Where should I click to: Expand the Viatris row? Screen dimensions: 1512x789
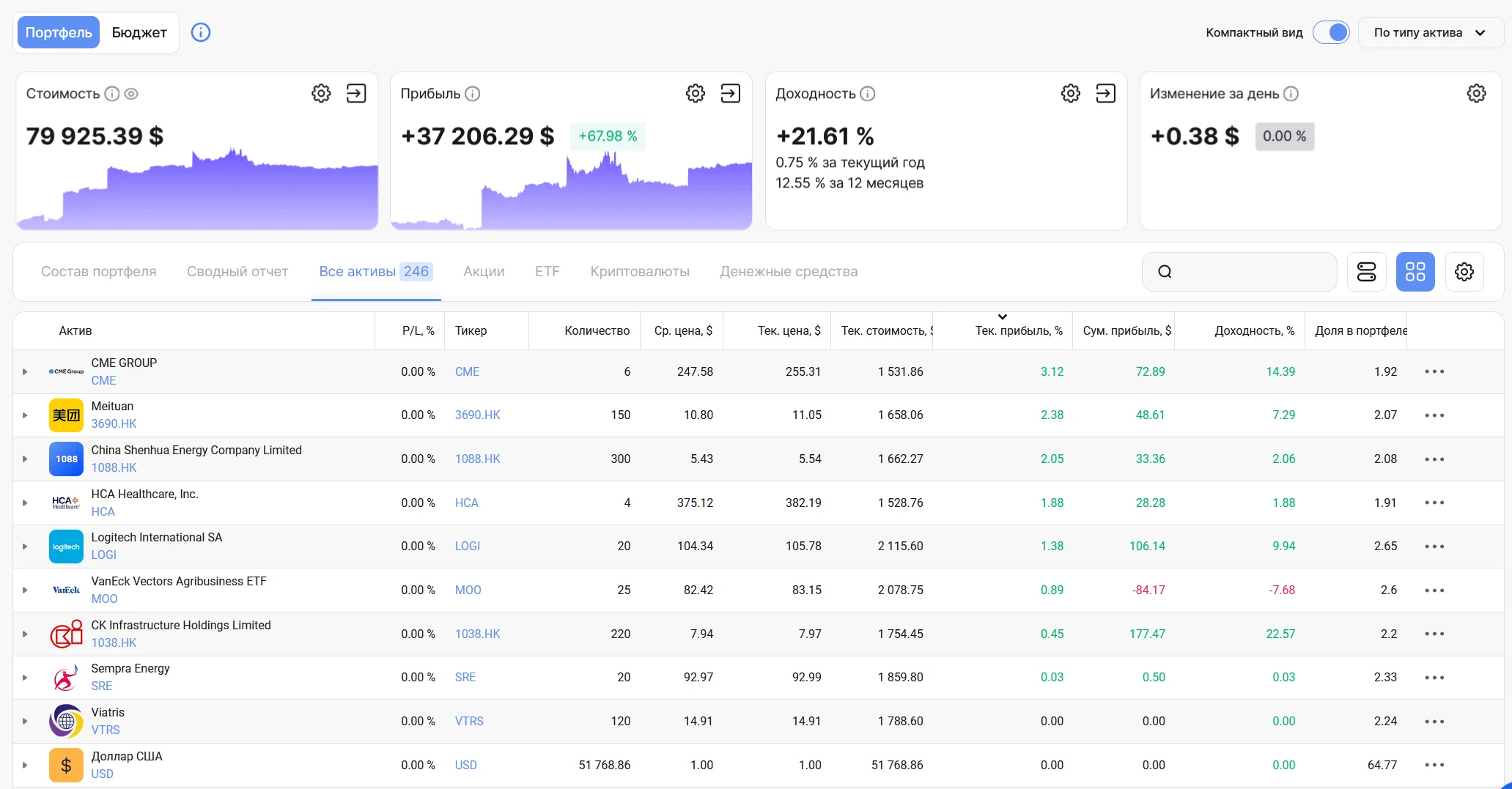(x=25, y=722)
